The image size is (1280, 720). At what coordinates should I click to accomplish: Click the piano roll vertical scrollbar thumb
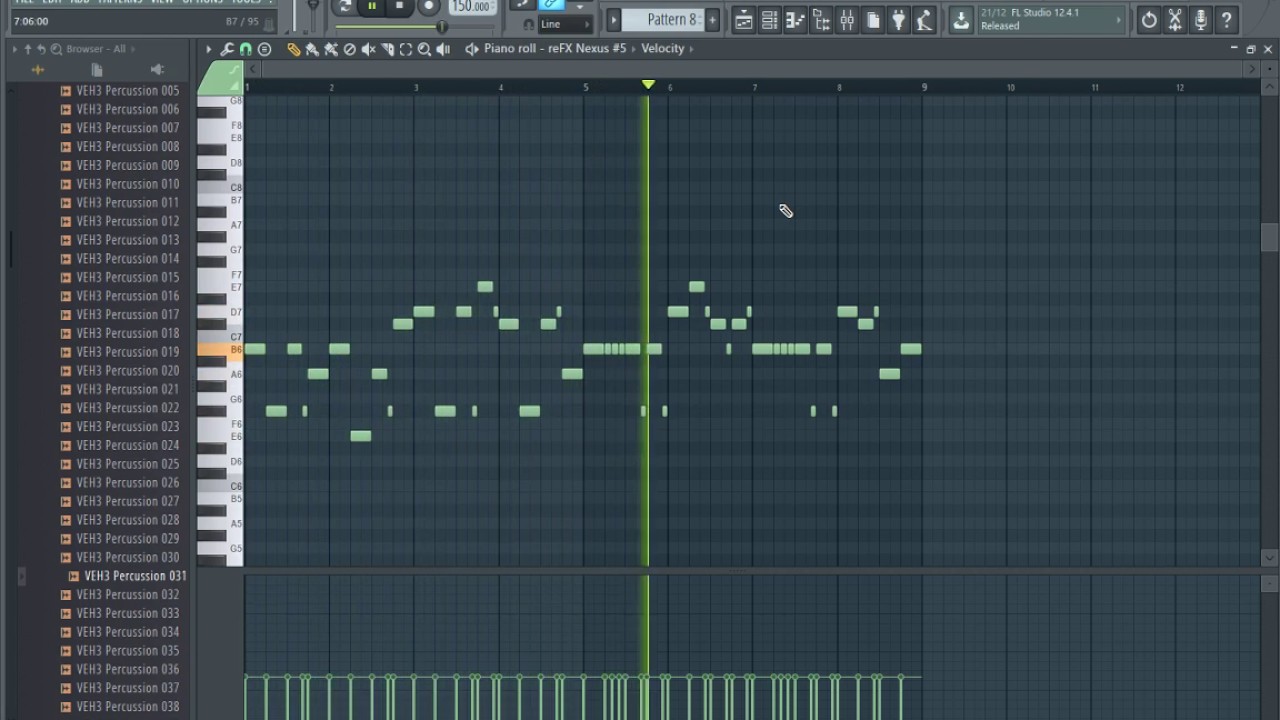pos(1269,236)
